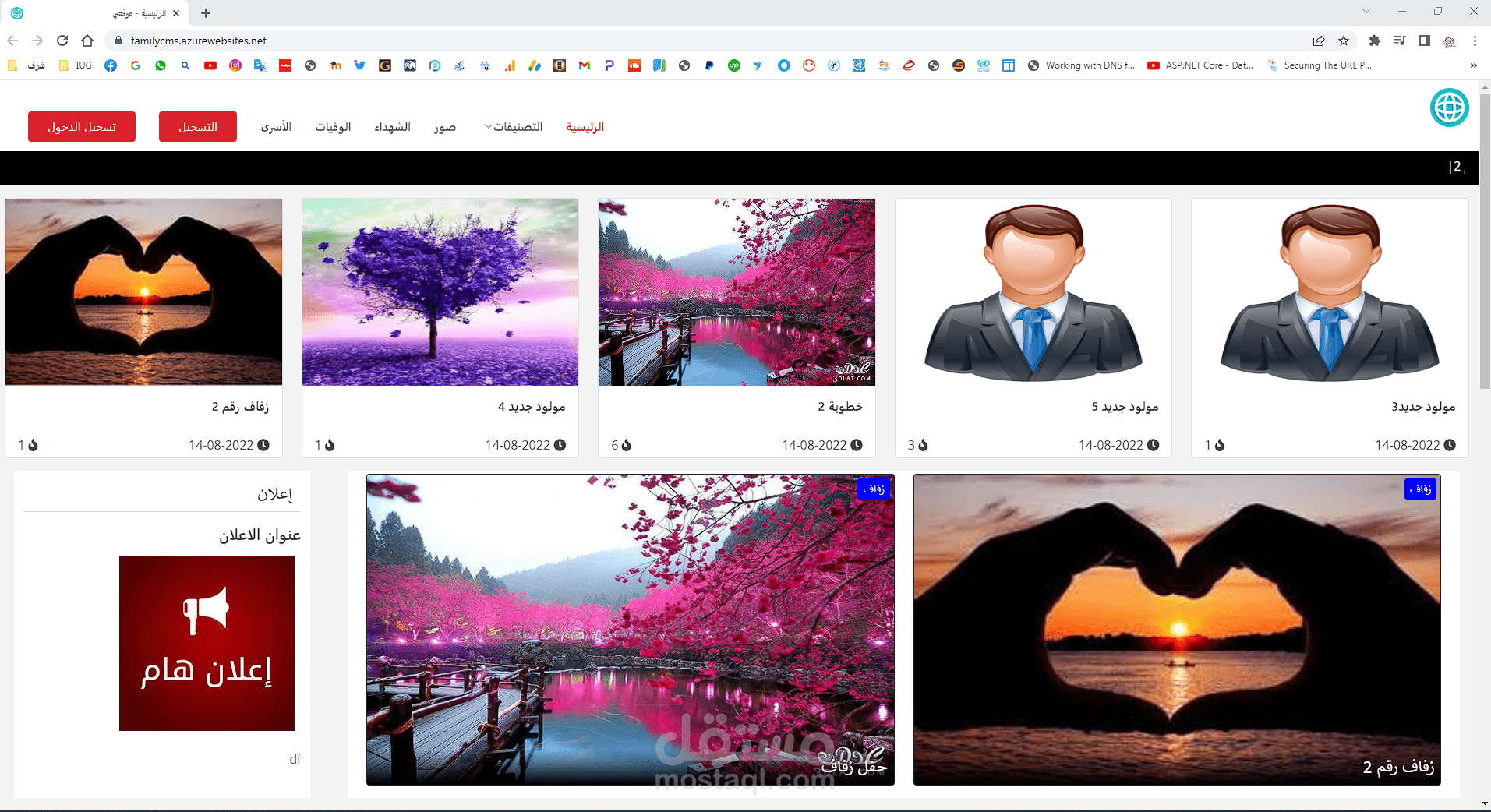Open the Instagram bookmark icon
This screenshot has height=812, width=1491.
pyautogui.click(x=235, y=65)
